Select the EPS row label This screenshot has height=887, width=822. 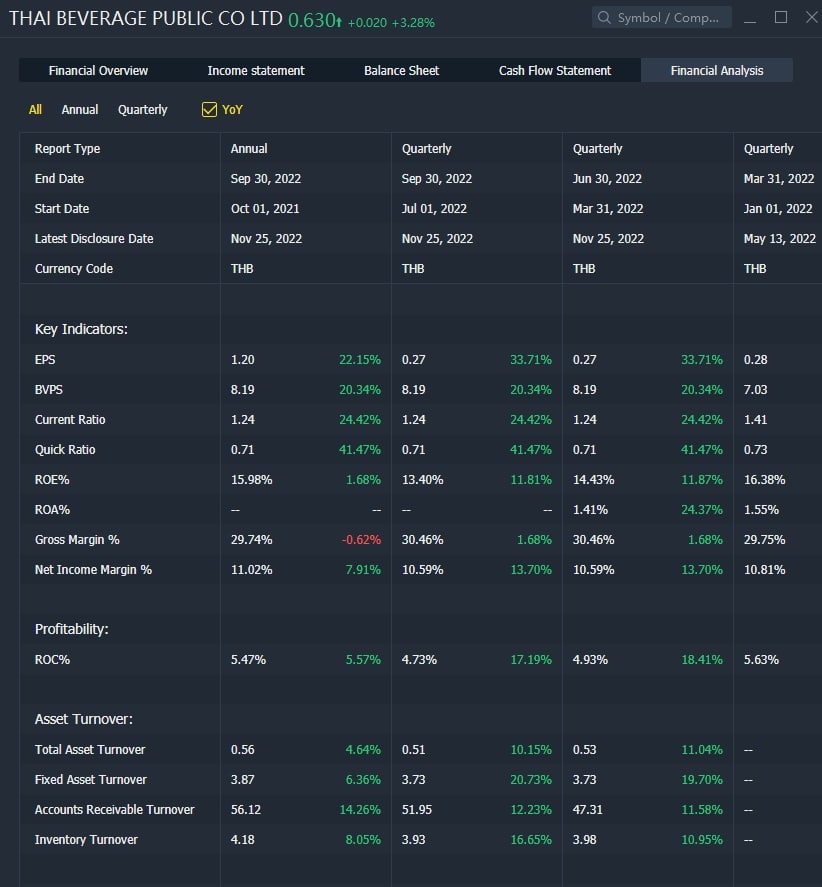45,360
